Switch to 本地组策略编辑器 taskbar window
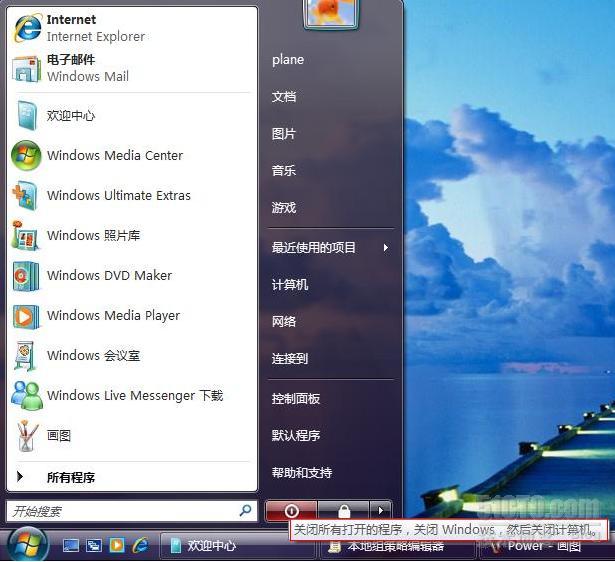The image size is (615, 562). tap(398, 546)
